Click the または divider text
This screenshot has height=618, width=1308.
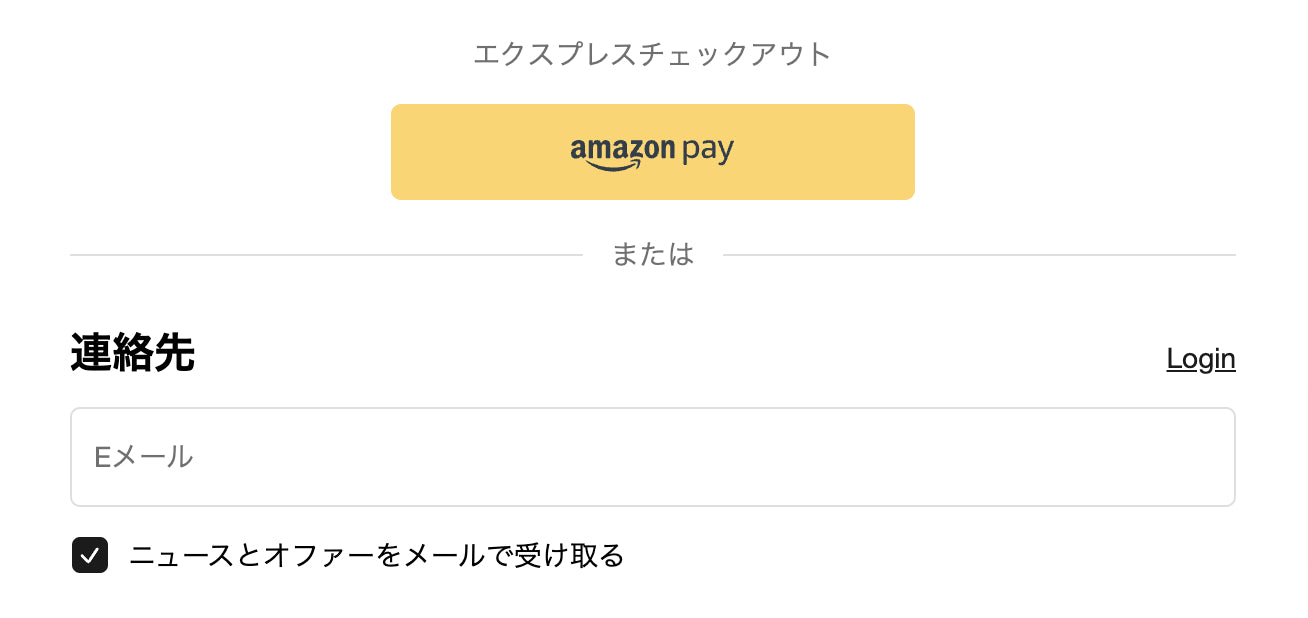[x=652, y=255]
